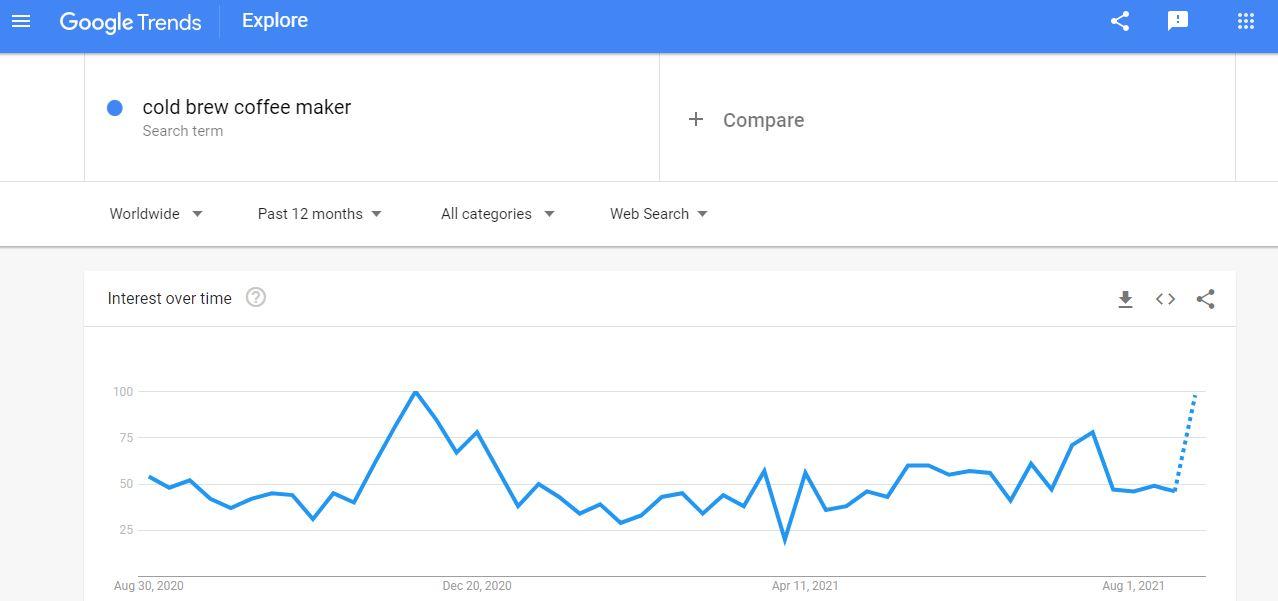This screenshot has height=601, width=1278.
Task: Edit the cold brew coffee maker term
Action: click(247, 107)
